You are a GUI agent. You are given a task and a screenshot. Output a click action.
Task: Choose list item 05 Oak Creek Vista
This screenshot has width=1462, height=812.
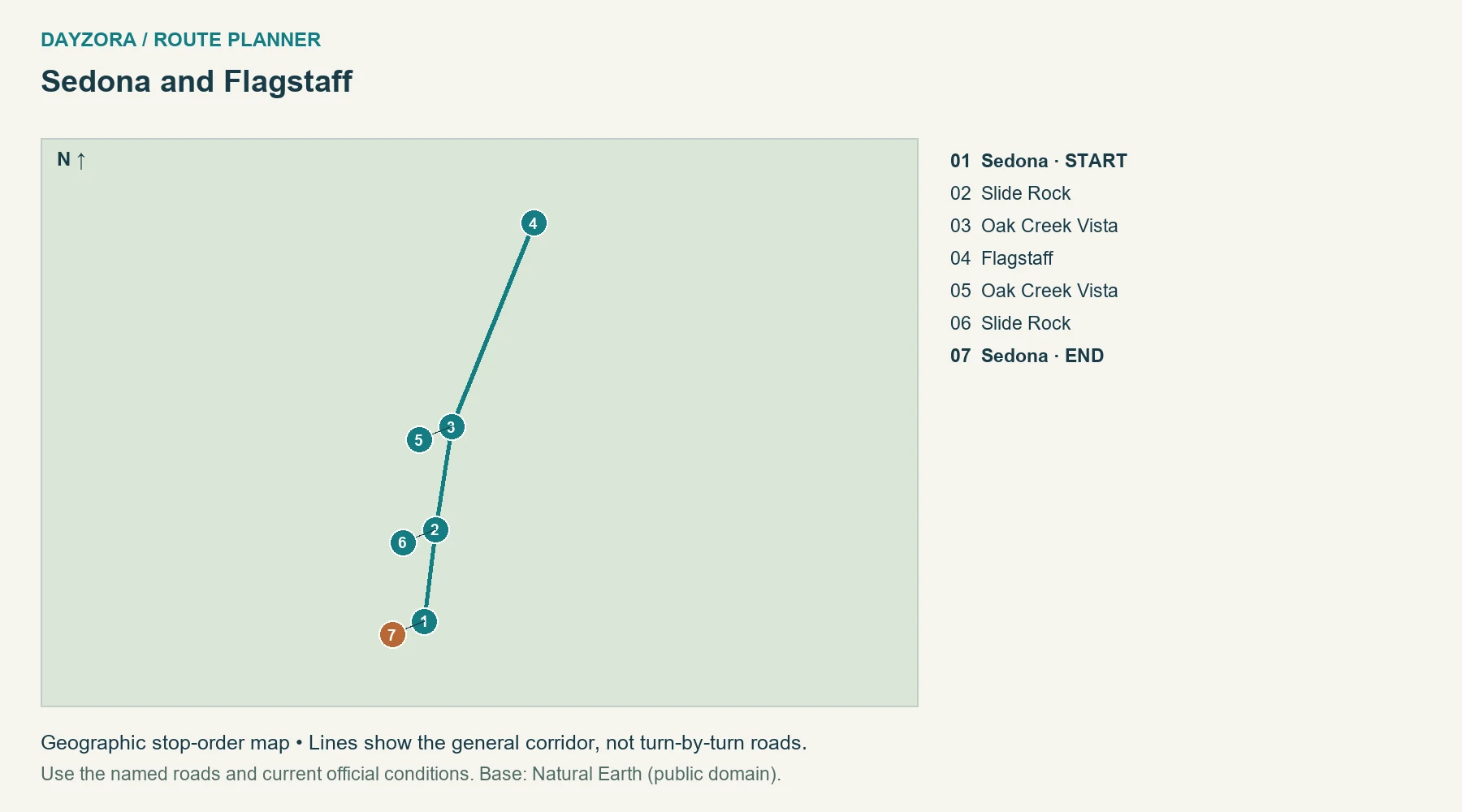tap(1034, 291)
